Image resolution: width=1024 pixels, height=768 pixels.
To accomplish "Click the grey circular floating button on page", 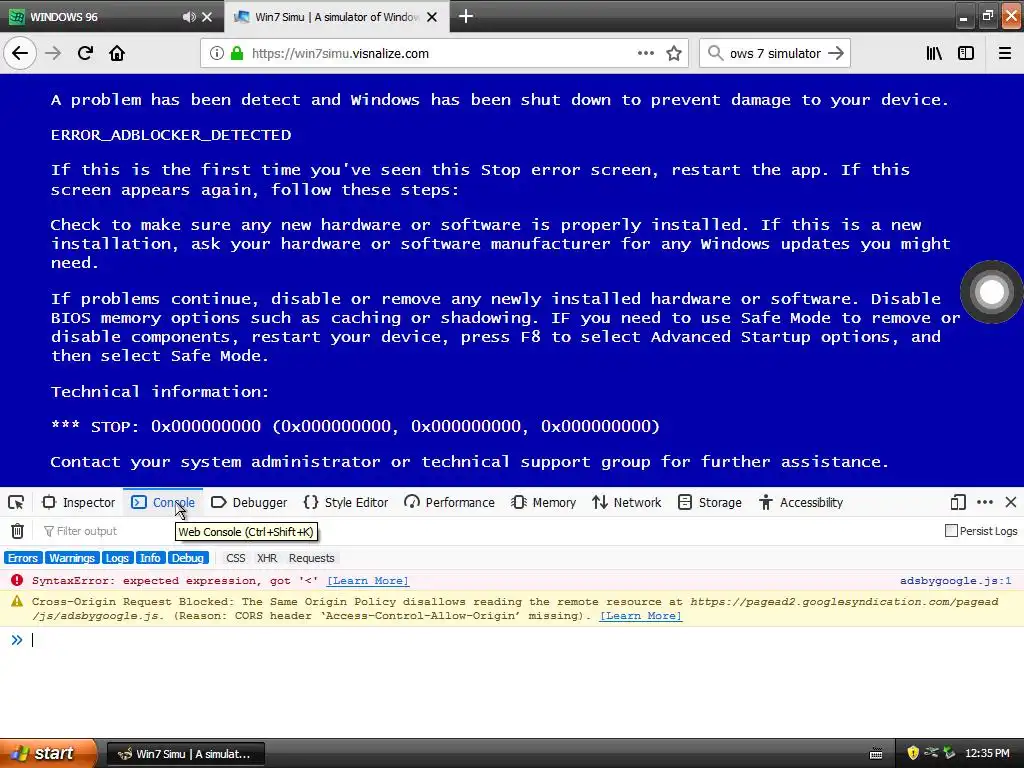I will pyautogui.click(x=991, y=292).
